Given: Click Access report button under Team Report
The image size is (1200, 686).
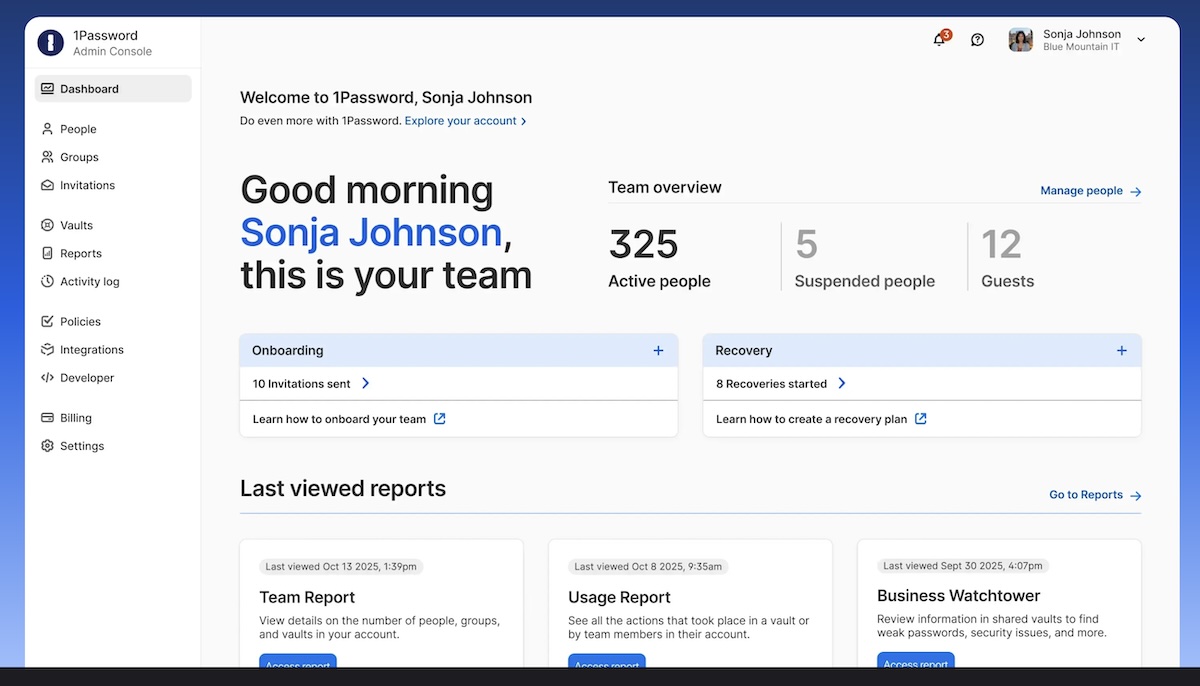Looking at the screenshot, I should pos(298,662).
